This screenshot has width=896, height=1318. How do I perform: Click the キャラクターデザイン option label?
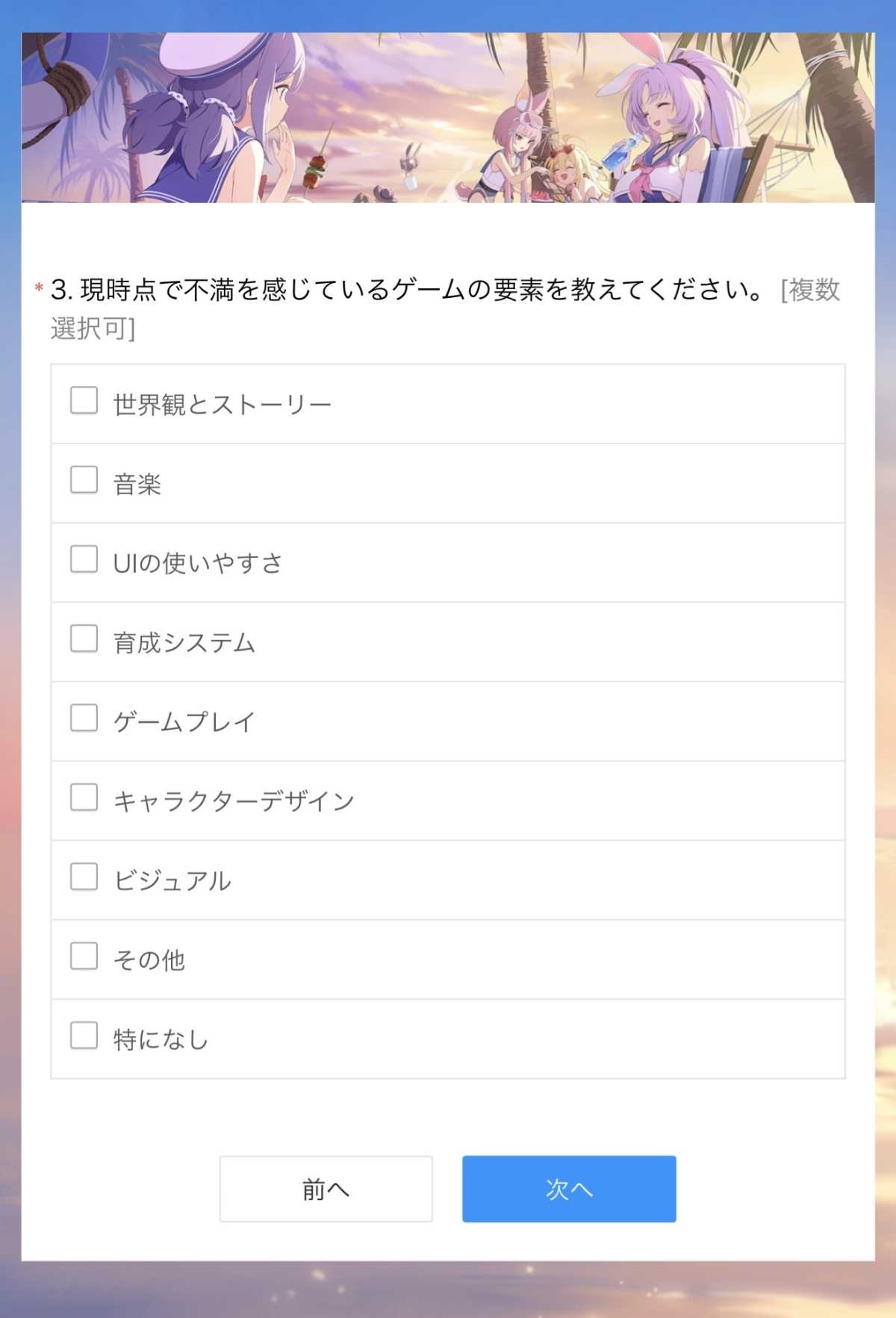[x=234, y=802]
